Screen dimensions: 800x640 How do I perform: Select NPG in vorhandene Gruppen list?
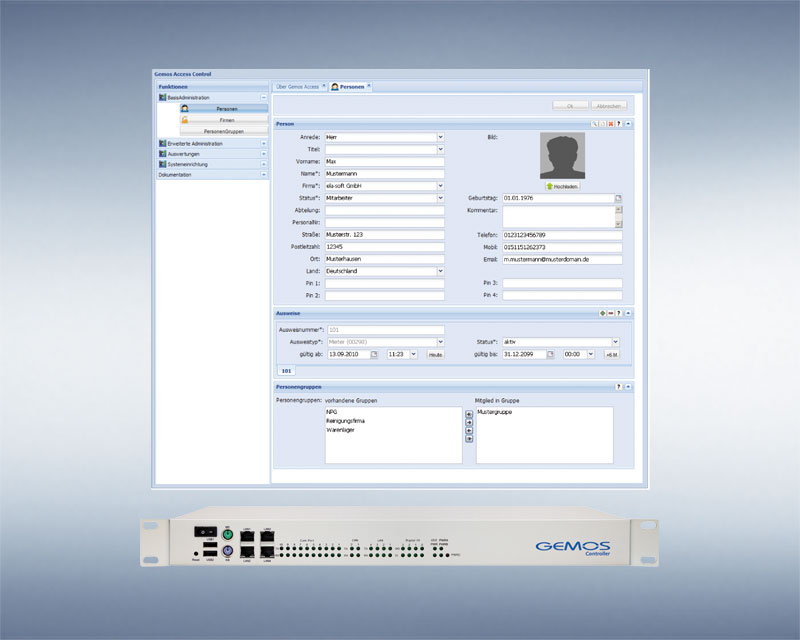tap(332, 412)
